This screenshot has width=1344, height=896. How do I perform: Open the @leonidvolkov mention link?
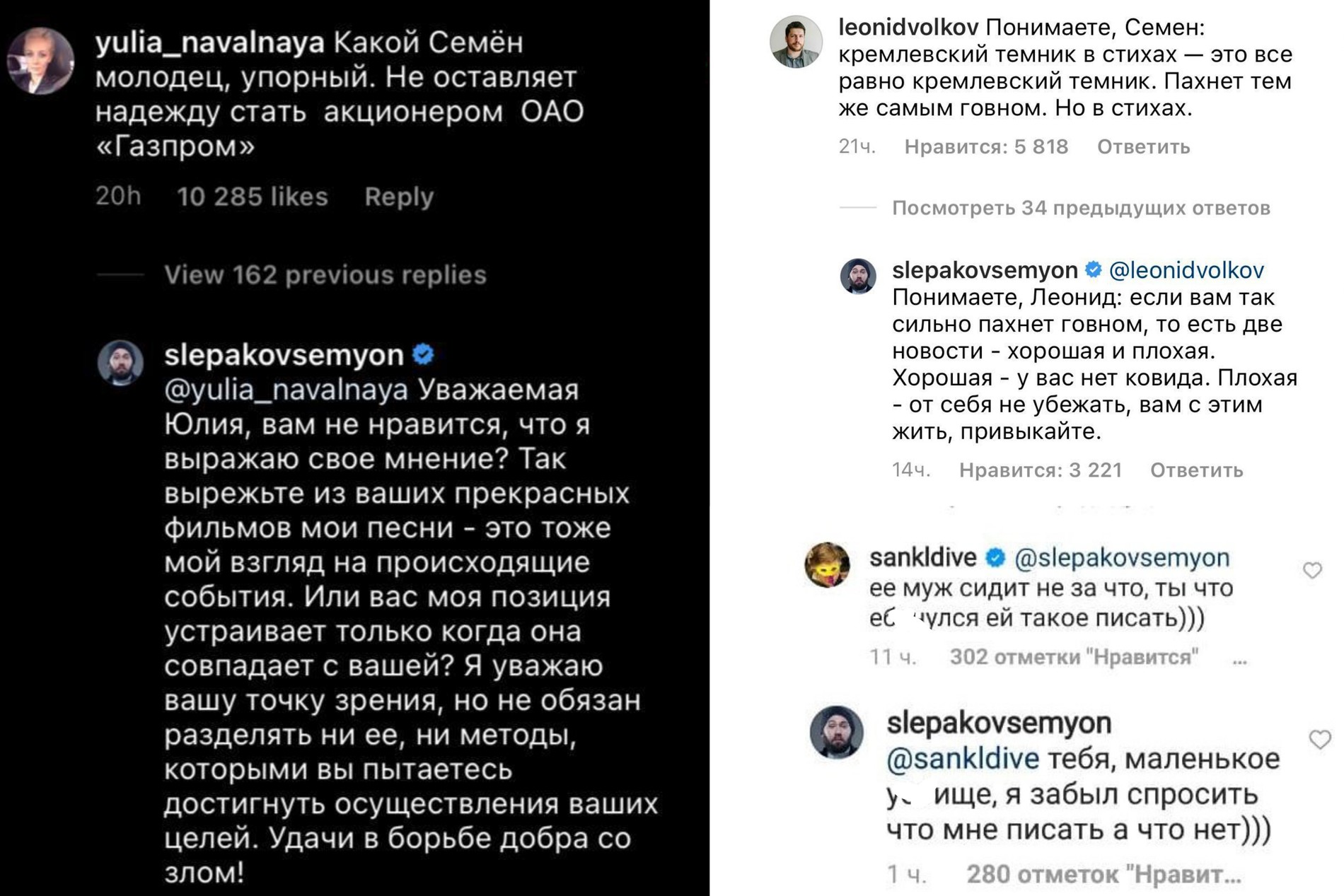[1186, 269]
